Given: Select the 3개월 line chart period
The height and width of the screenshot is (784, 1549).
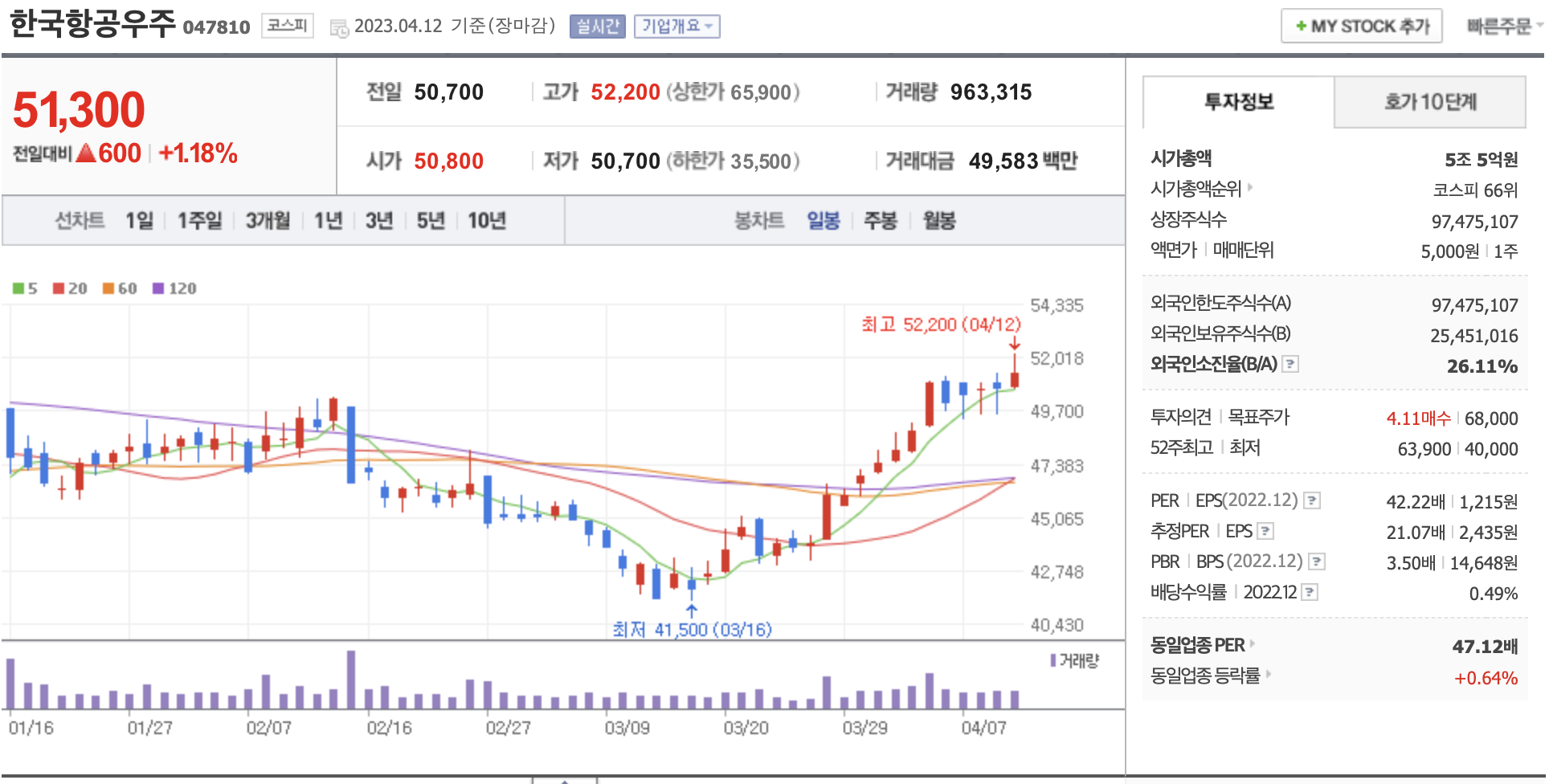Looking at the screenshot, I should pyautogui.click(x=268, y=221).
